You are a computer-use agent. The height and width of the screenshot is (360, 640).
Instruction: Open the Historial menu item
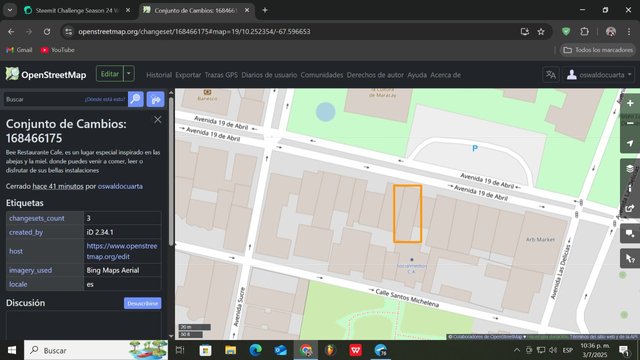pos(159,75)
